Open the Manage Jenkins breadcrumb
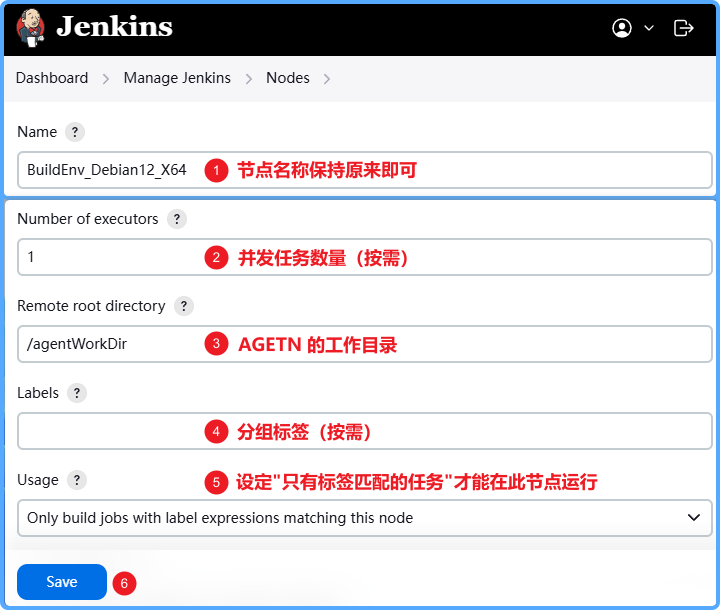The image size is (720, 610). click(177, 78)
